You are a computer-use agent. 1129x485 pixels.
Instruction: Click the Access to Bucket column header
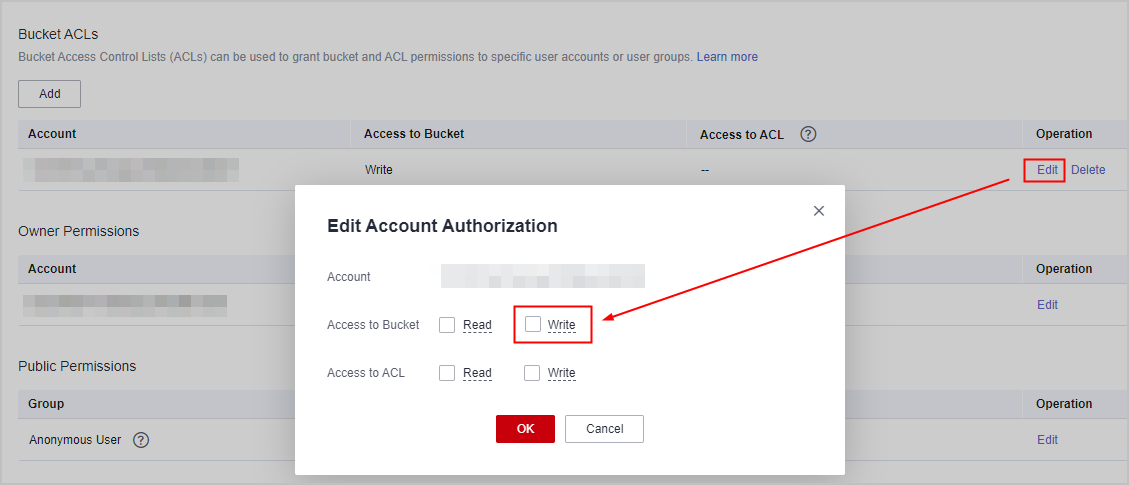pyautogui.click(x=414, y=134)
